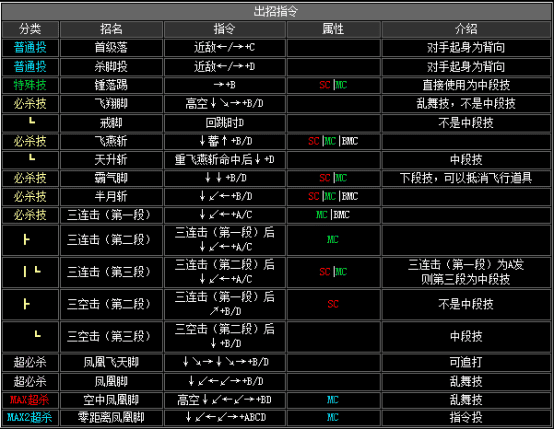Screen dimensions: 554x430
Task: Click move name 零距离凤凰脚
Action: coord(111,418)
